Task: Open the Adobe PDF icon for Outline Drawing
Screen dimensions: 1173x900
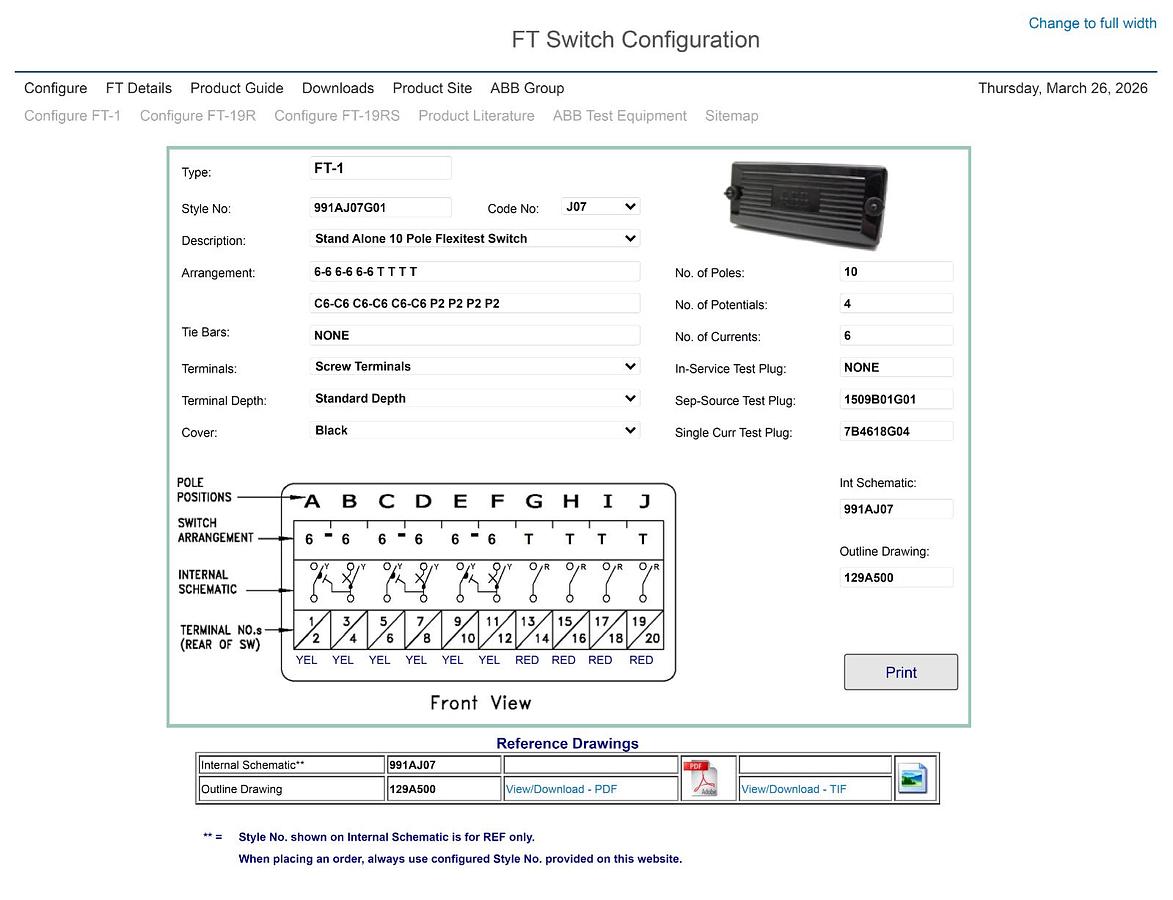Action: coord(702,778)
